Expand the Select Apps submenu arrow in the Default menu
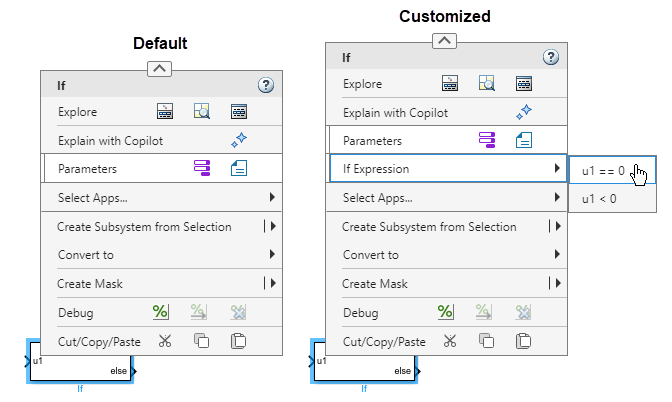Screen dimensions: 672x402 click(272, 198)
